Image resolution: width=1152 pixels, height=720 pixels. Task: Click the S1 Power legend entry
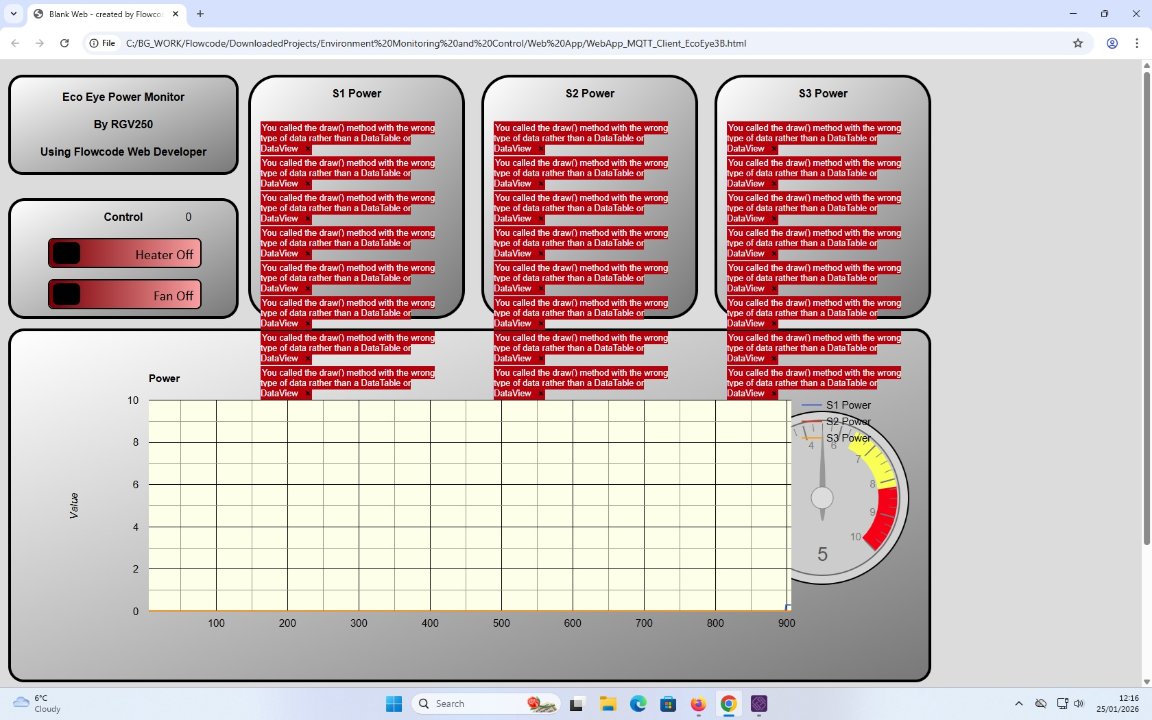[847, 405]
